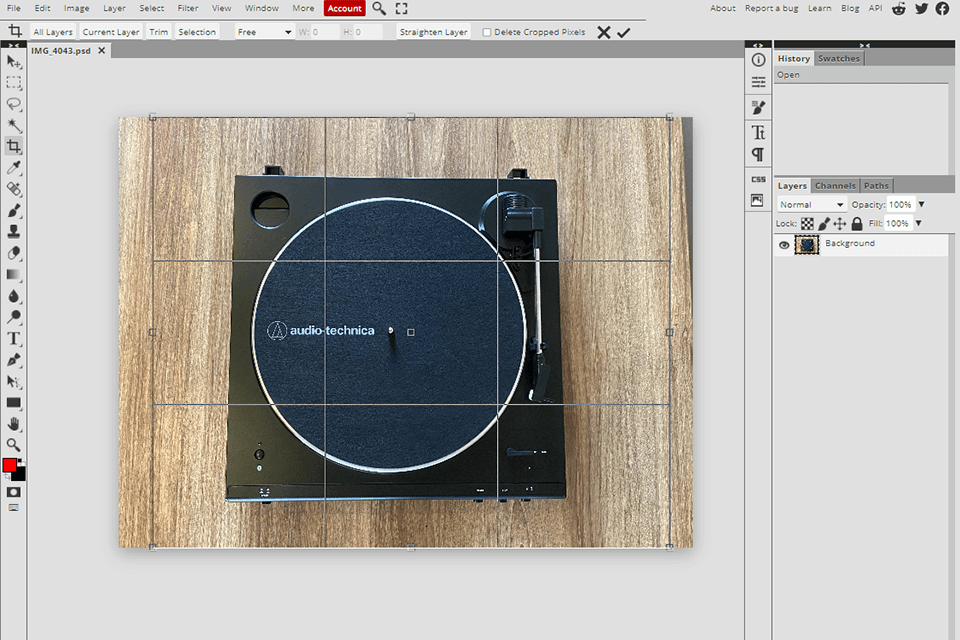
Task: Open the Normal blend mode dropdown
Action: (811, 205)
